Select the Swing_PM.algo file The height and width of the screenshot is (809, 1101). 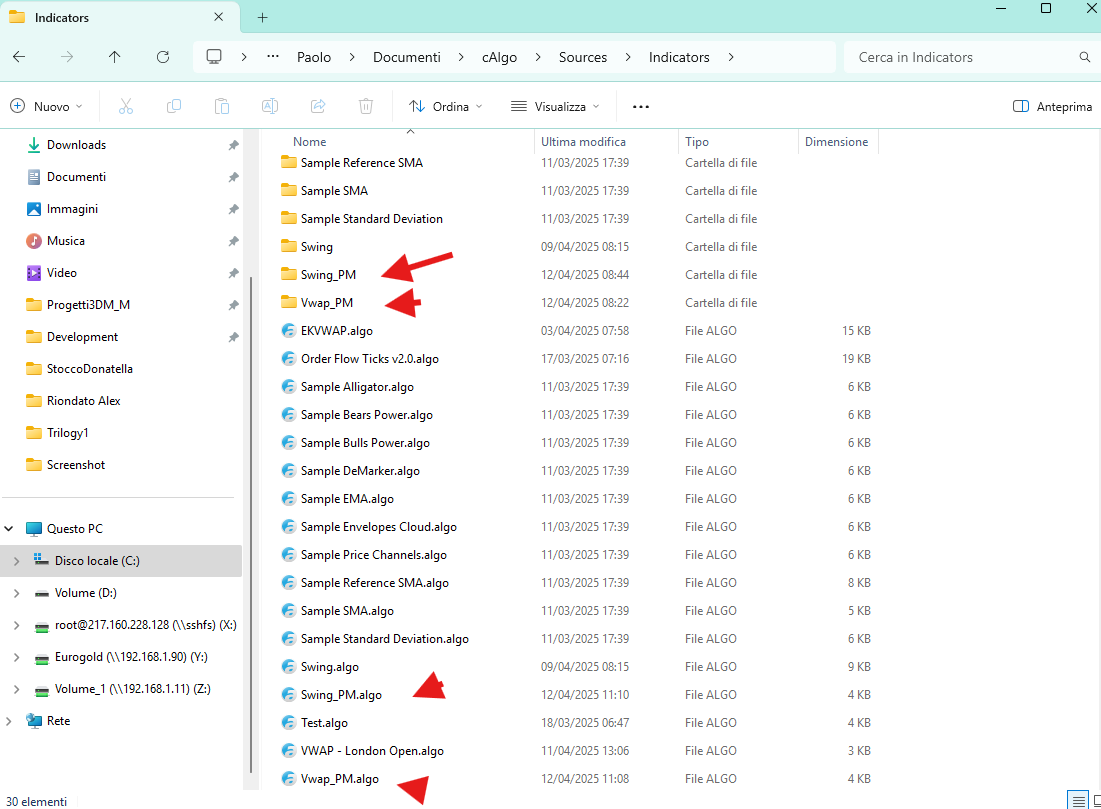341,695
